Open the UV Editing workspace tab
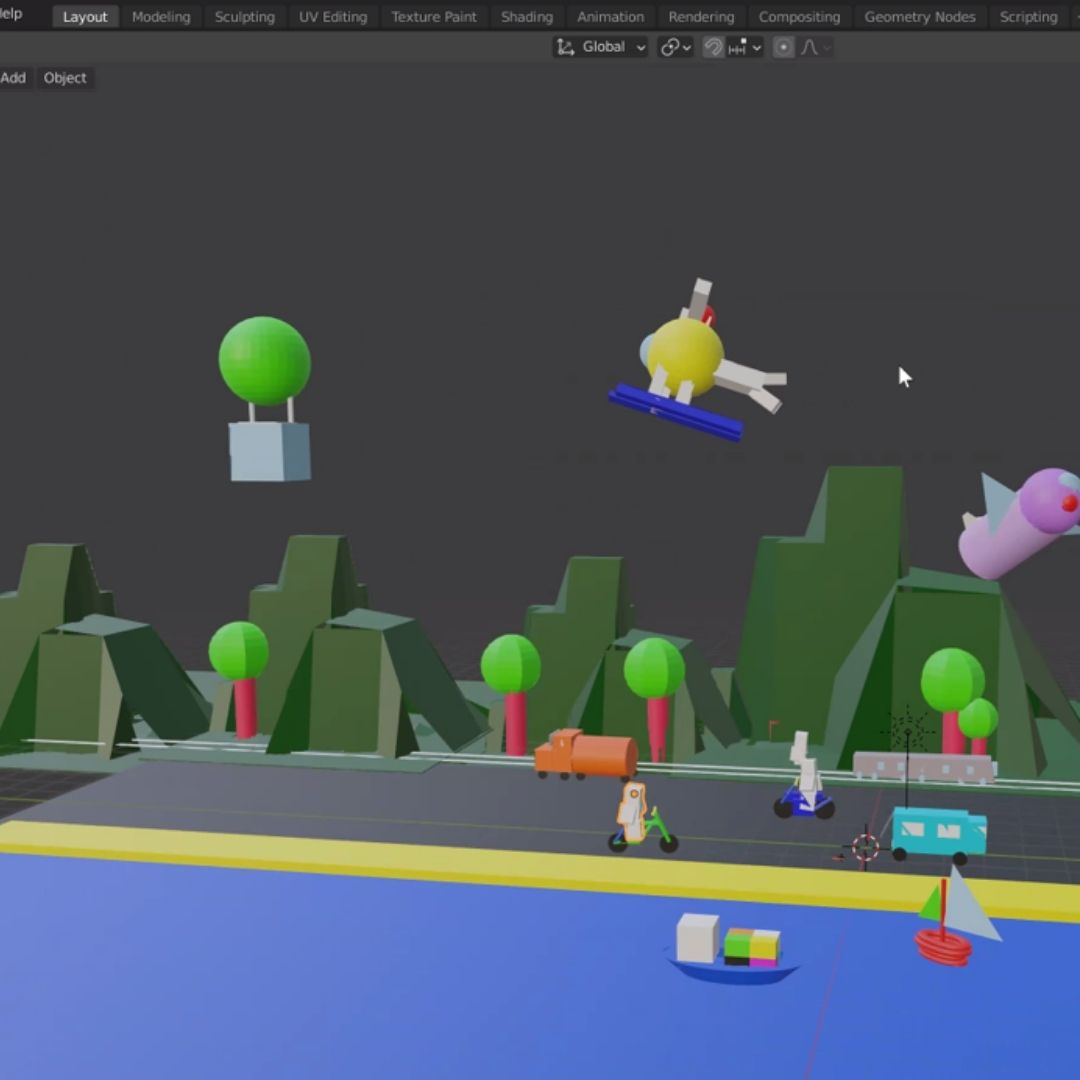Screen dimensions: 1080x1080 pyautogui.click(x=333, y=17)
